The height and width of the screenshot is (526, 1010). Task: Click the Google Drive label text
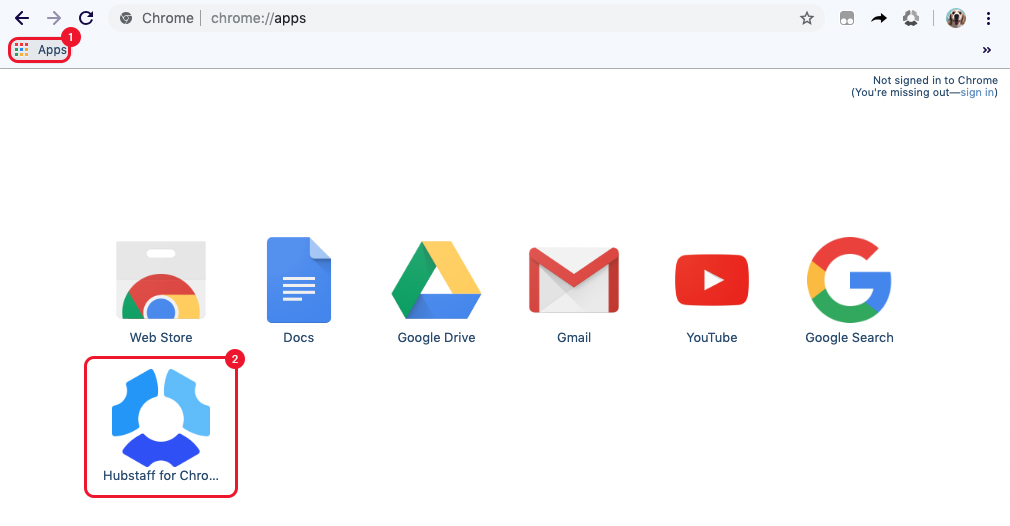coord(436,337)
